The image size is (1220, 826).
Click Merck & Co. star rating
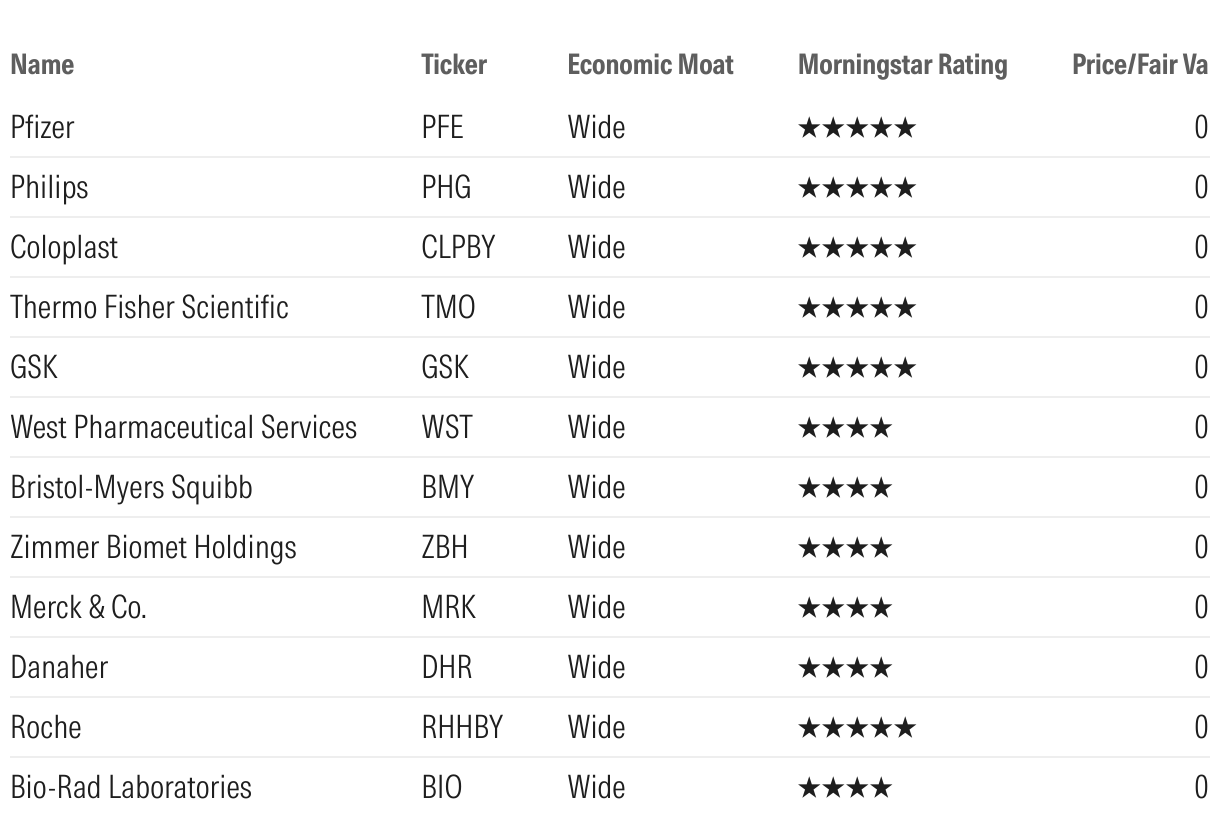point(844,607)
